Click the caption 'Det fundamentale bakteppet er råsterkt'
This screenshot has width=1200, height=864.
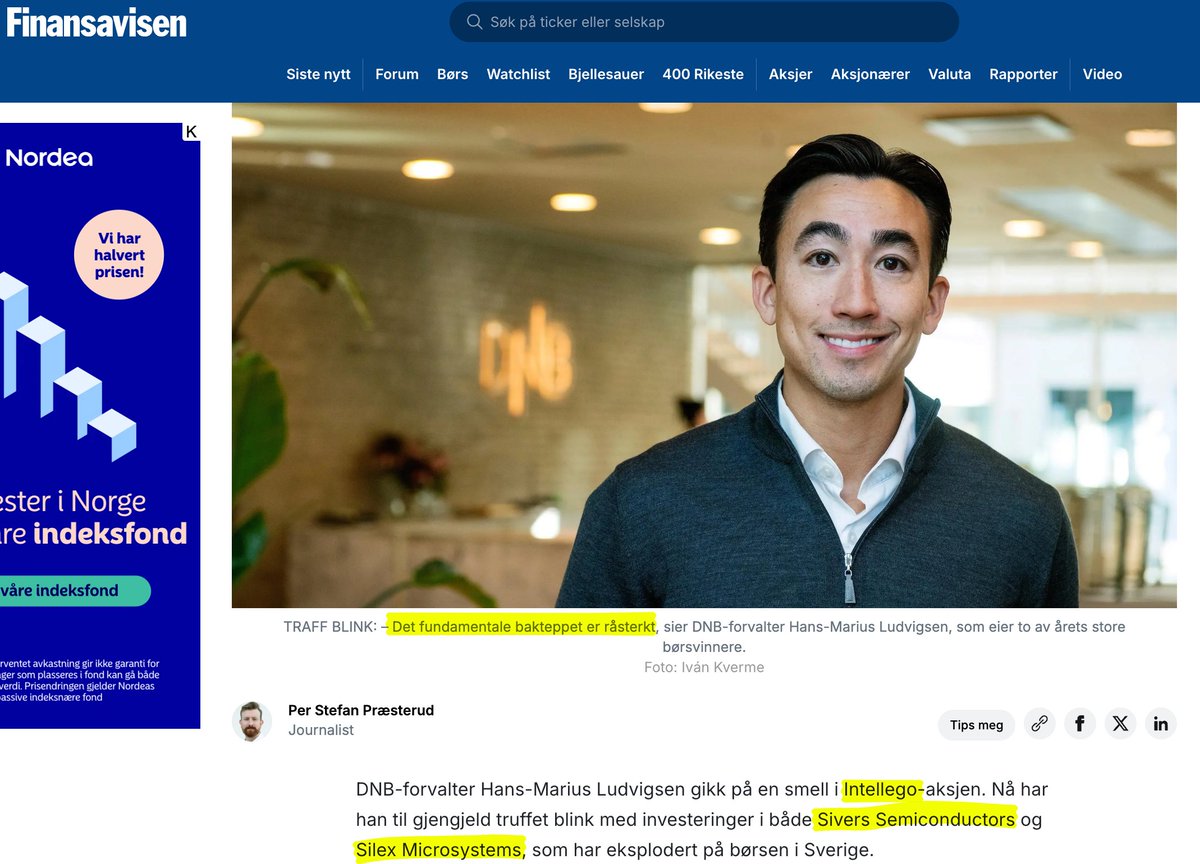(x=523, y=627)
